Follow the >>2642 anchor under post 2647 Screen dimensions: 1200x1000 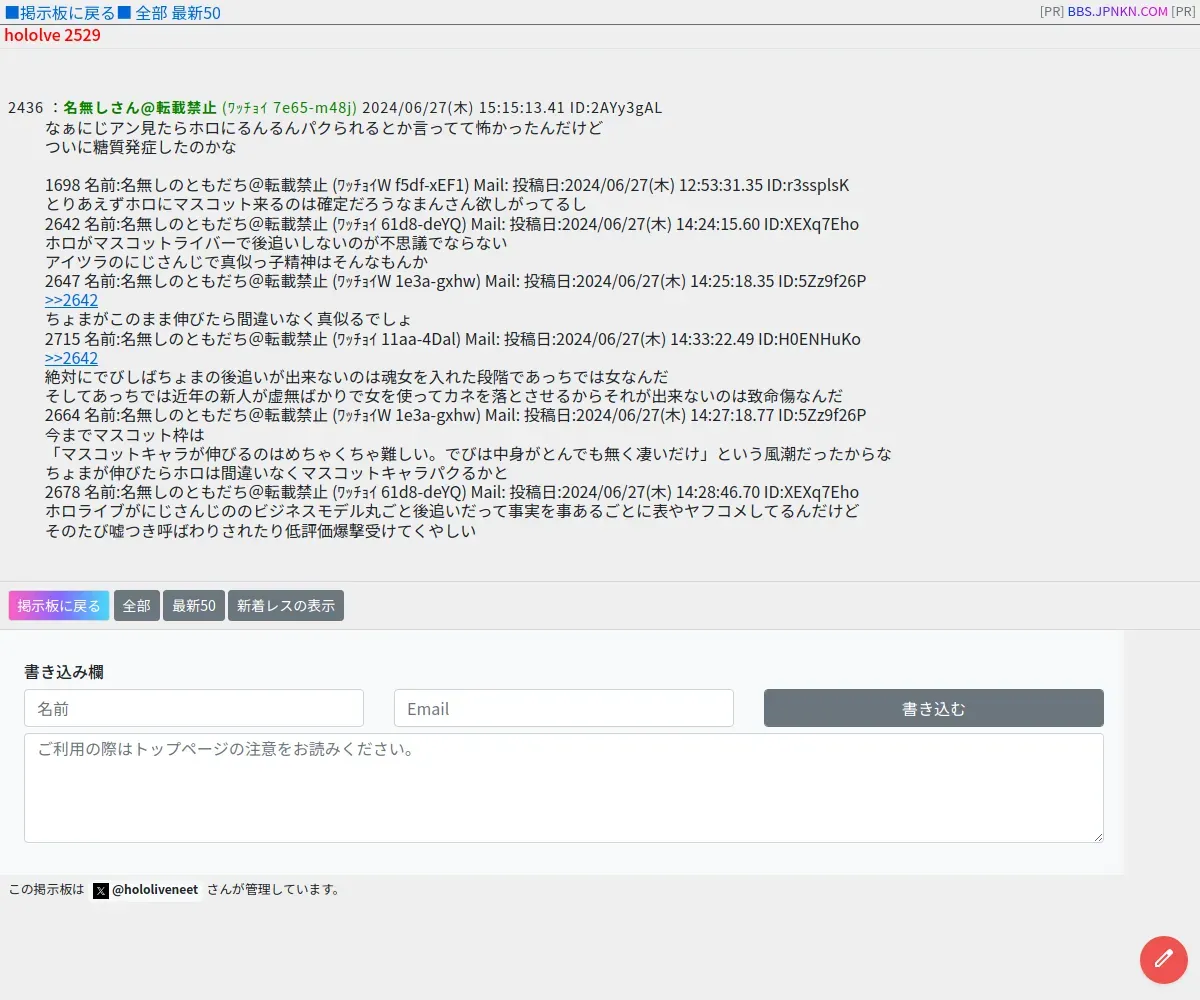(x=71, y=300)
